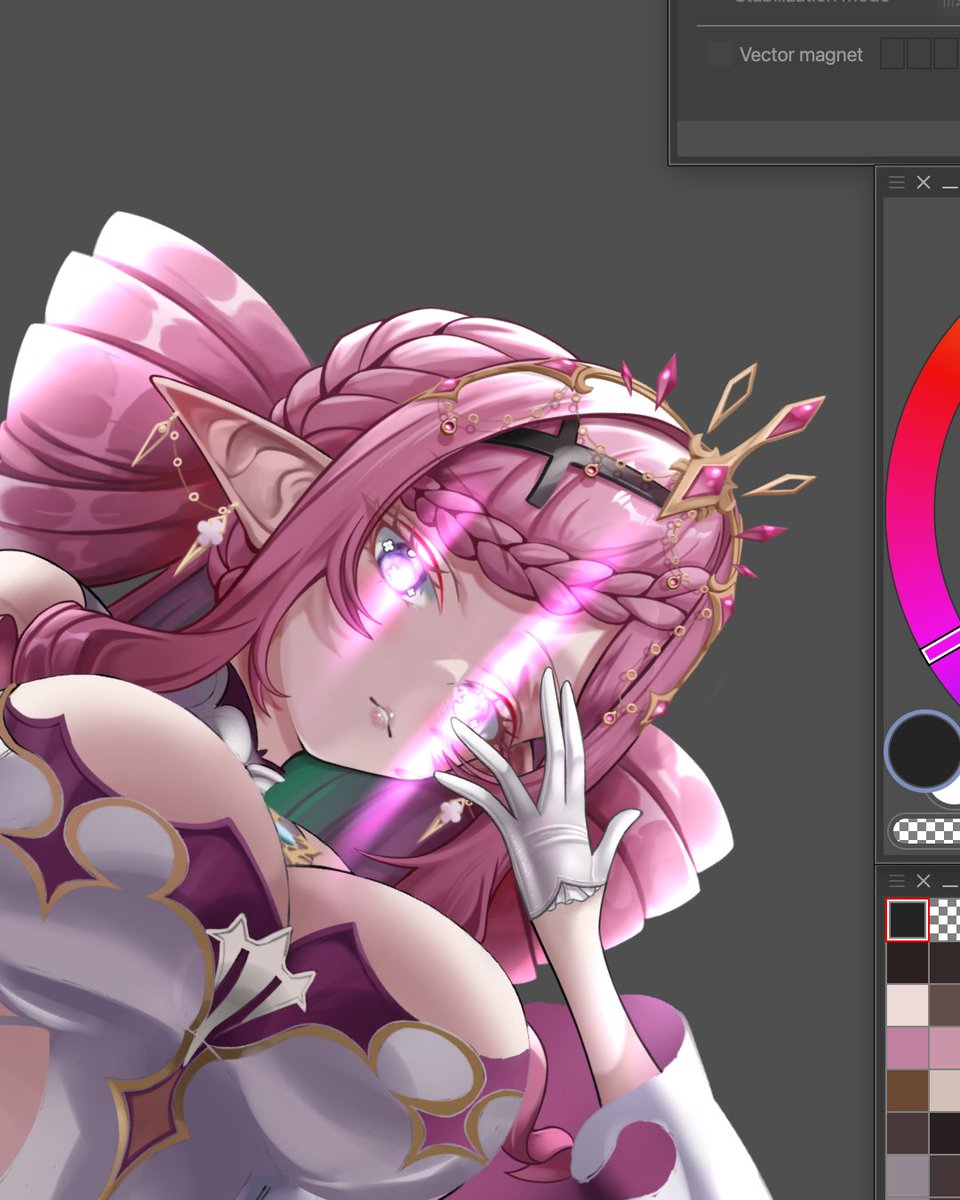This screenshot has width=960, height=1200.
Task: Open the color wheel panel menu
Action: [x=898, y=182]
